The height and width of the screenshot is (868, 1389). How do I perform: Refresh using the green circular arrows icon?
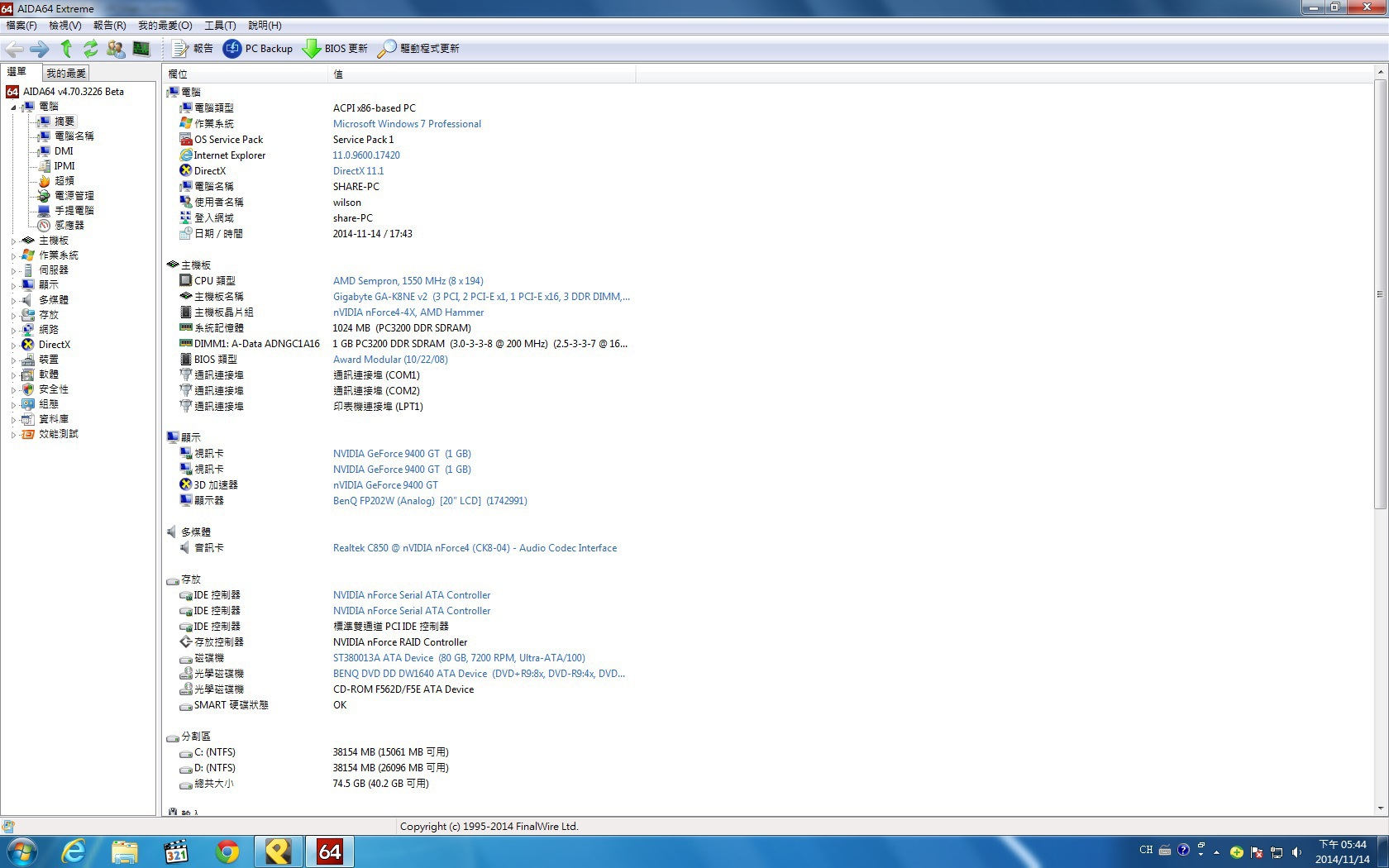click(x=90, y=49)
